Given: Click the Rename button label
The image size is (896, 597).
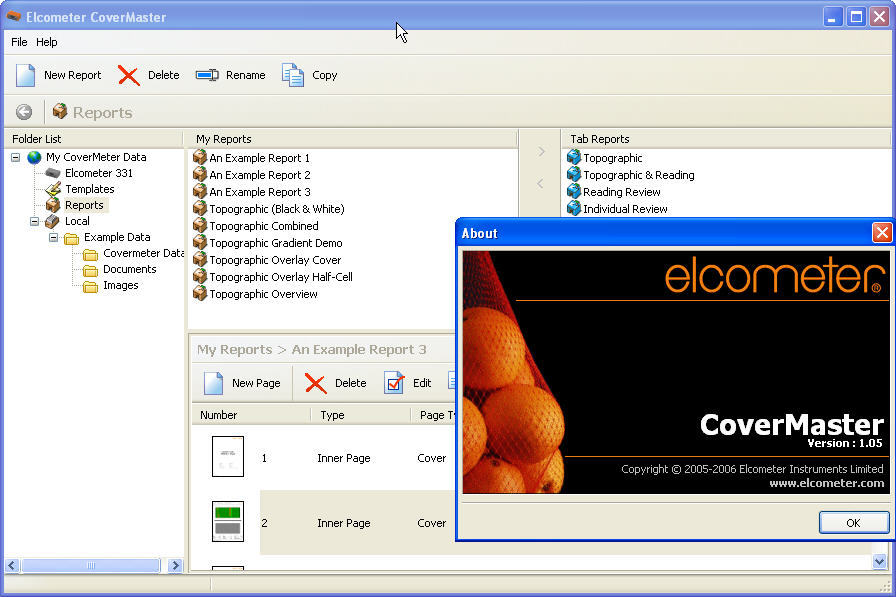Looking at the screenshot, I should [246, 75].
